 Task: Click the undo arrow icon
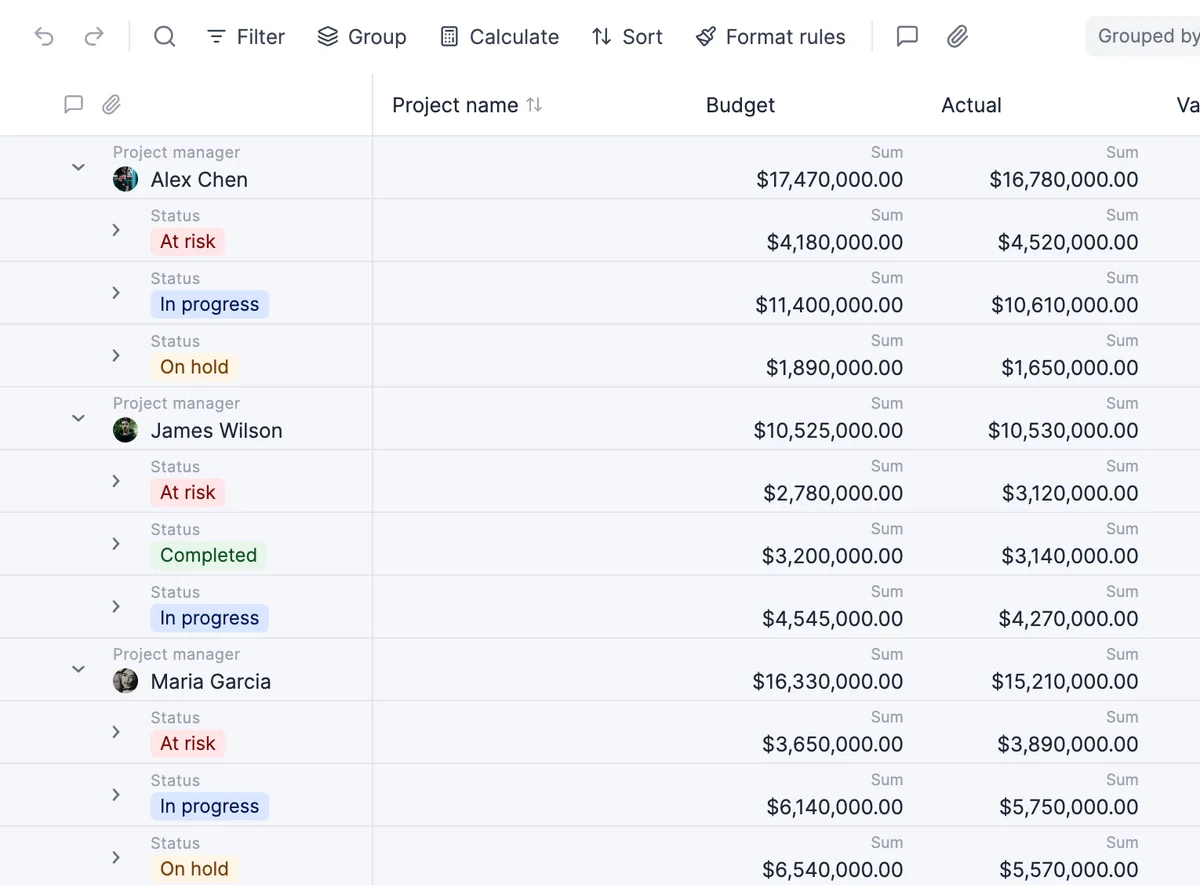(x=44, y=37)
